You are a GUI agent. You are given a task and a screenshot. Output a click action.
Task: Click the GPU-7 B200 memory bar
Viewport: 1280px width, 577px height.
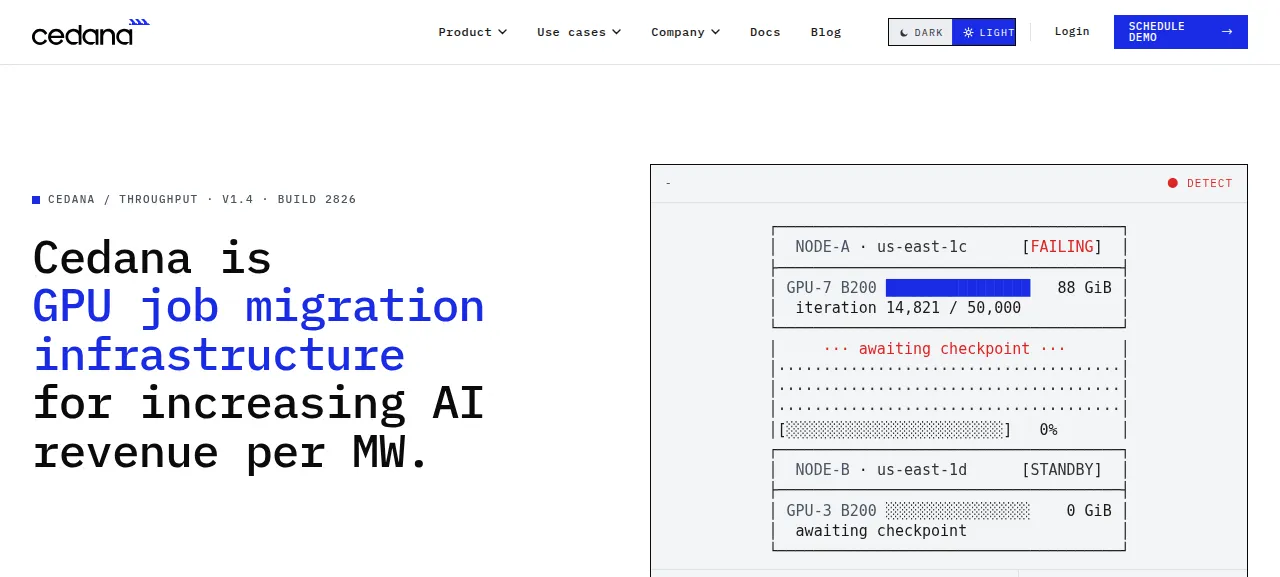coord(958,288)
